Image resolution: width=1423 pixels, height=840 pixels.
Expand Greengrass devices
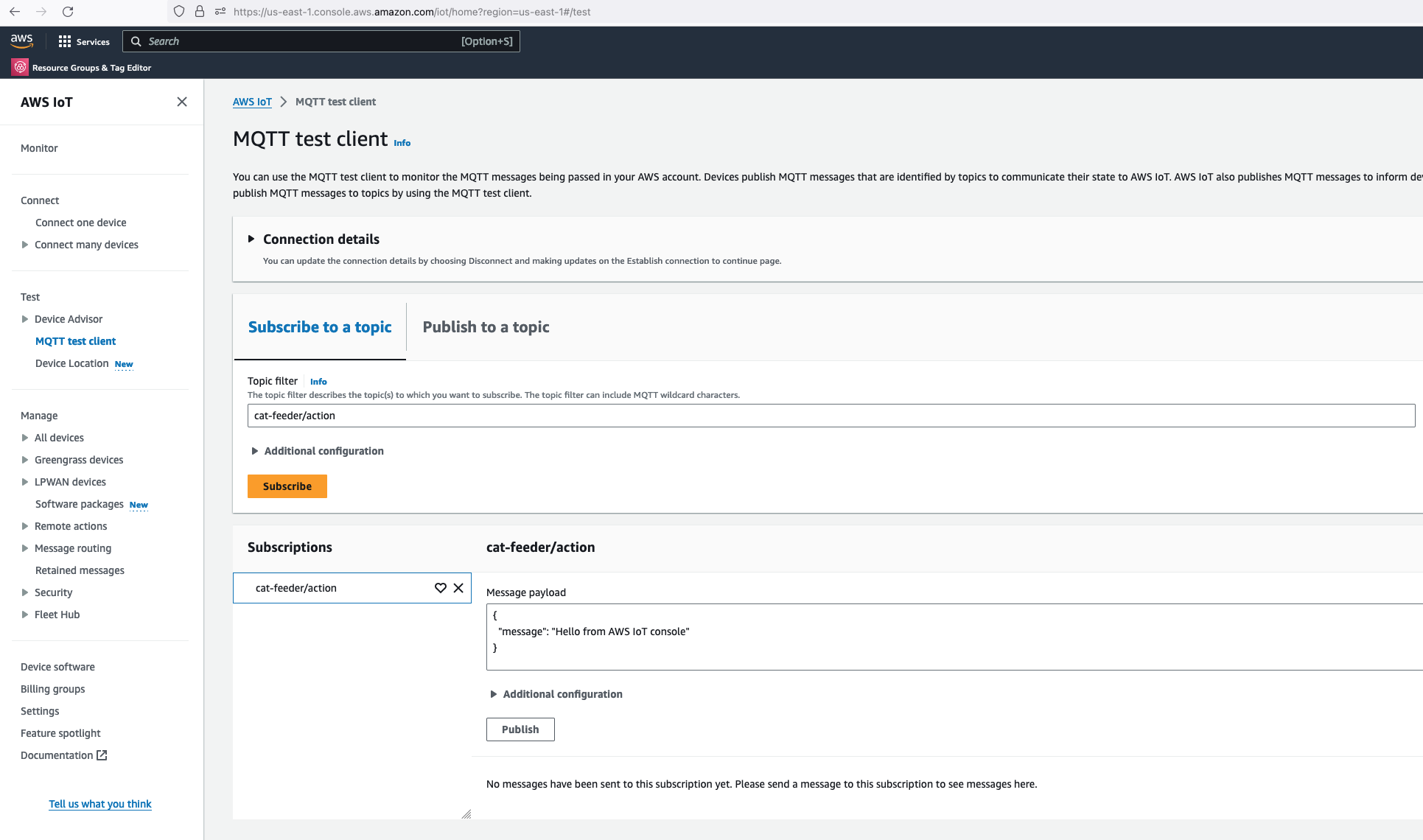[25, 460]
